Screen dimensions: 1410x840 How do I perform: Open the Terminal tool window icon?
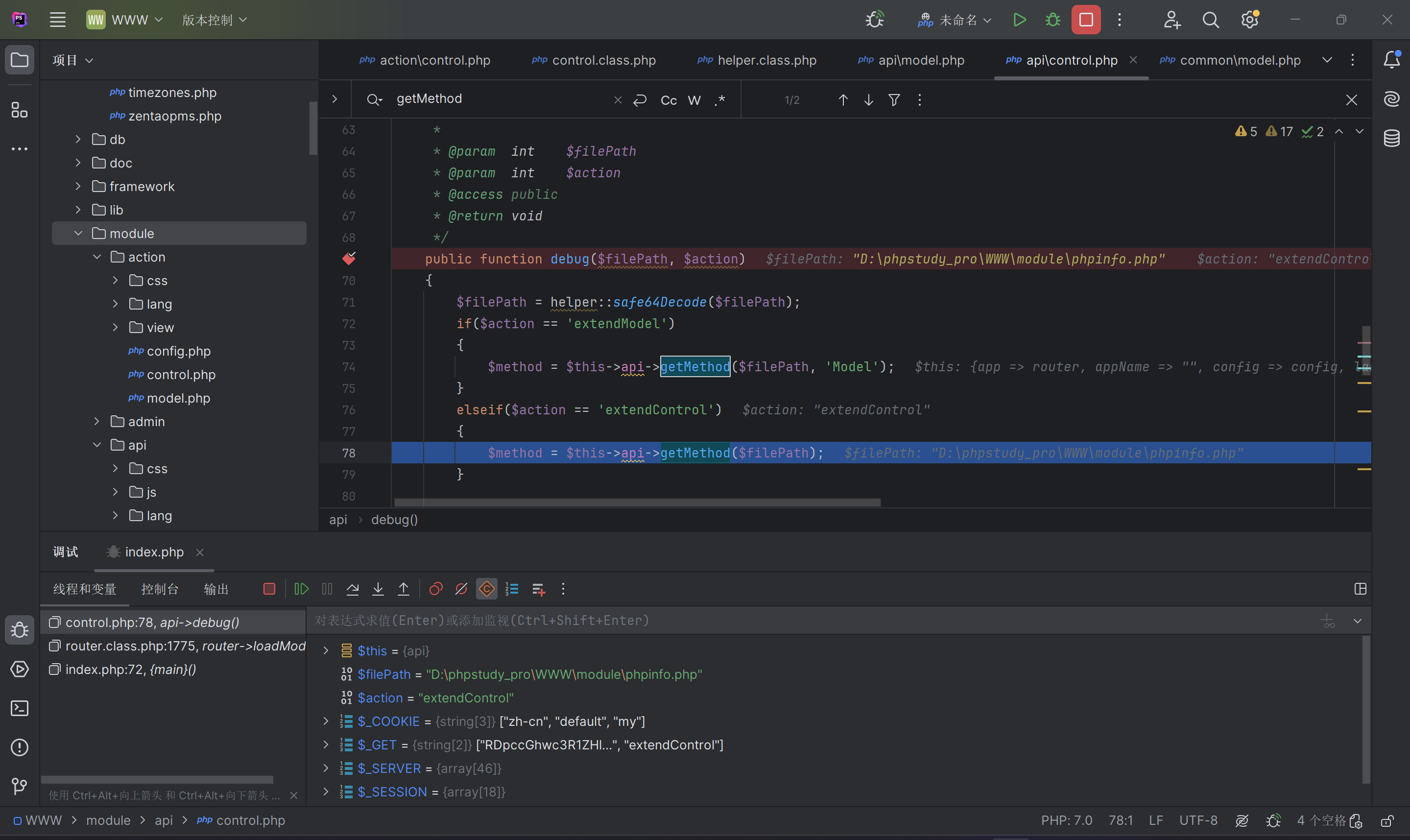pyautogui.click(x=20, y=709)
